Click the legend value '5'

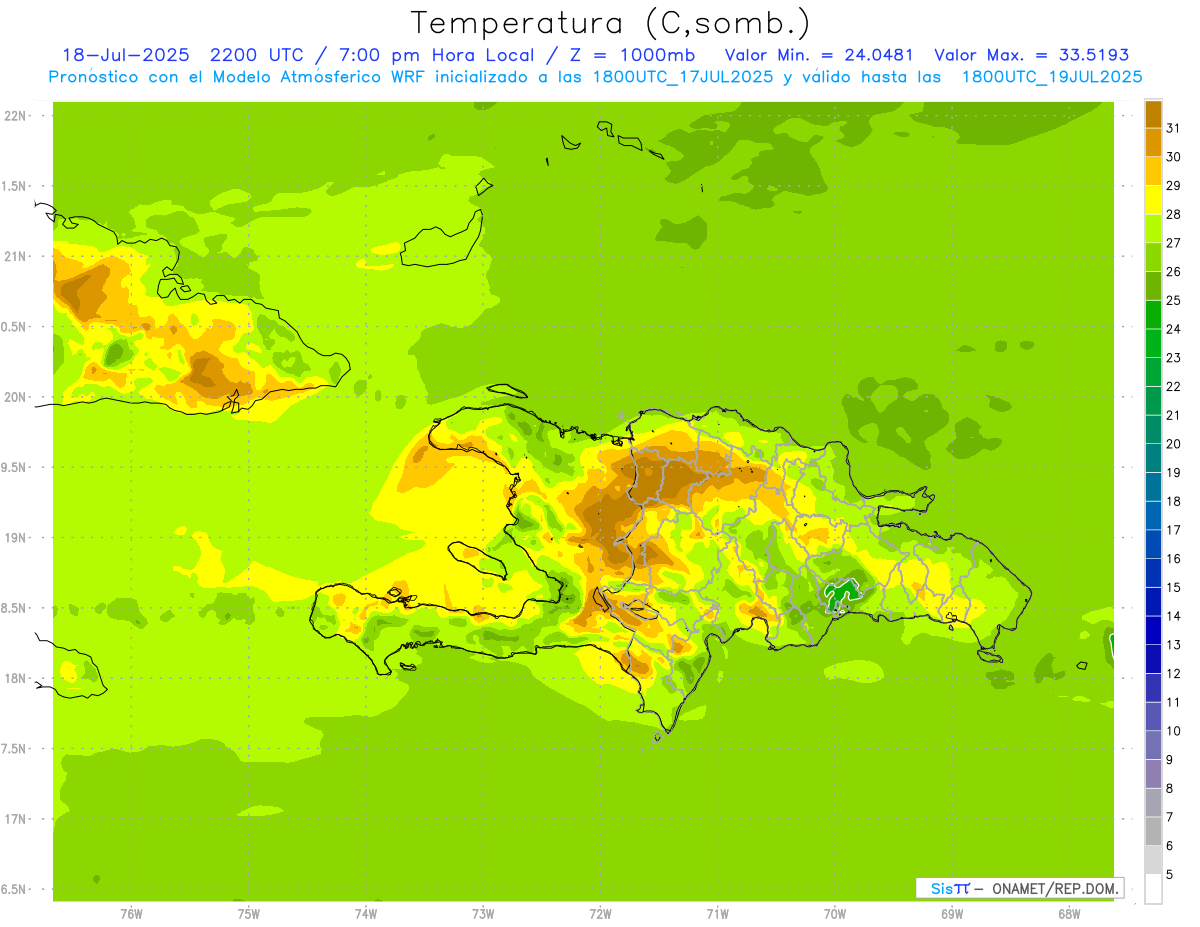(1170, 874)
